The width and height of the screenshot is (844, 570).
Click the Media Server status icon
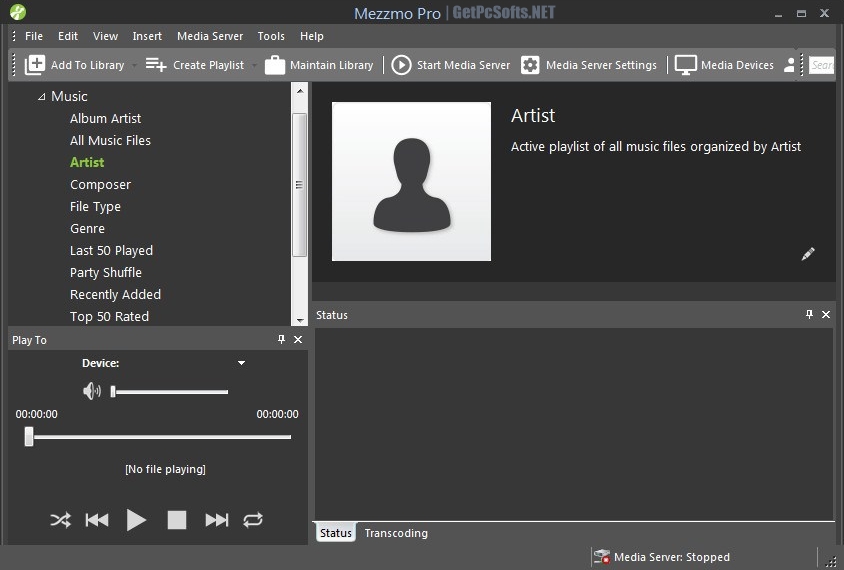coord(601,557)
